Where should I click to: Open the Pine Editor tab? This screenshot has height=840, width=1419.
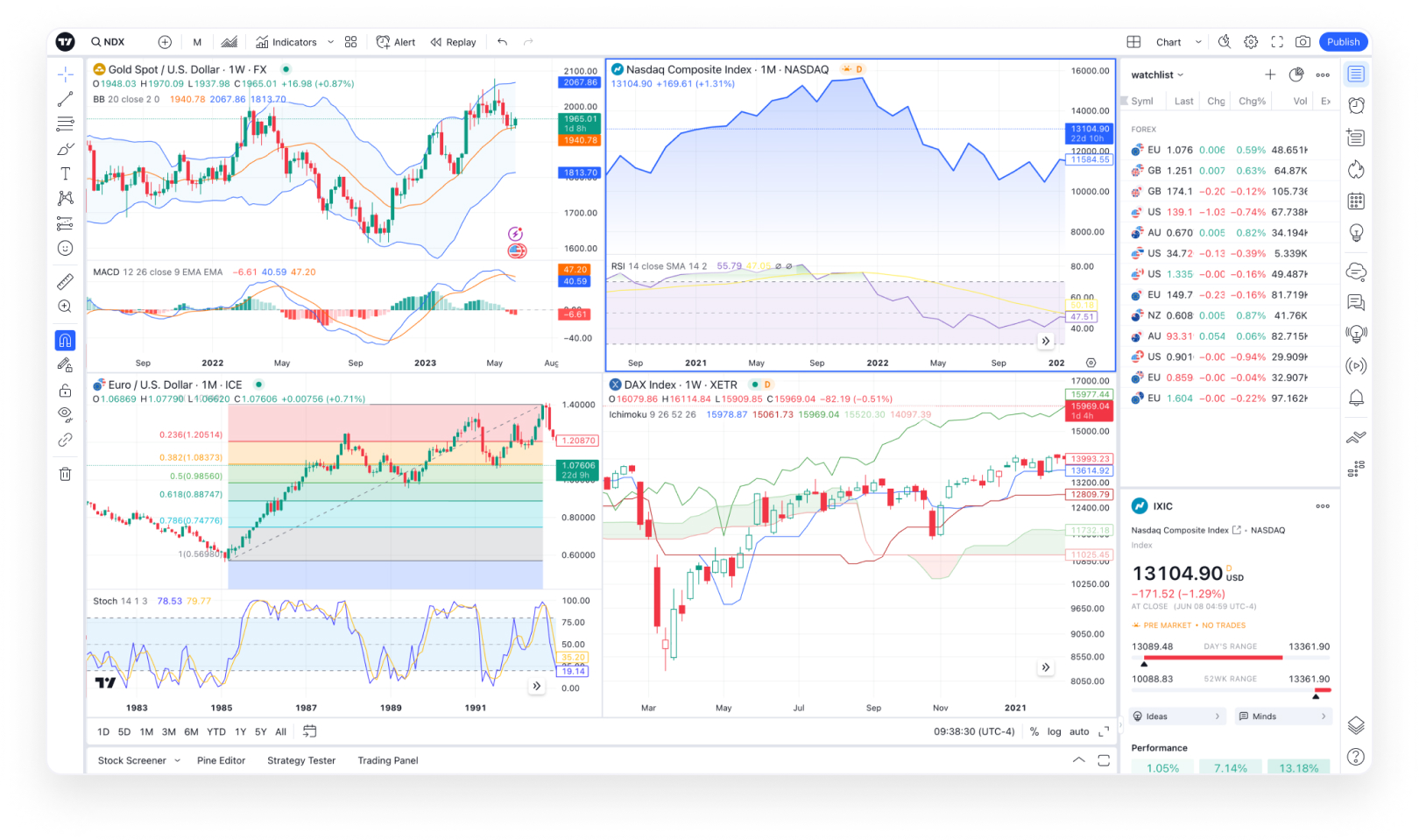[x=221, y=760]
